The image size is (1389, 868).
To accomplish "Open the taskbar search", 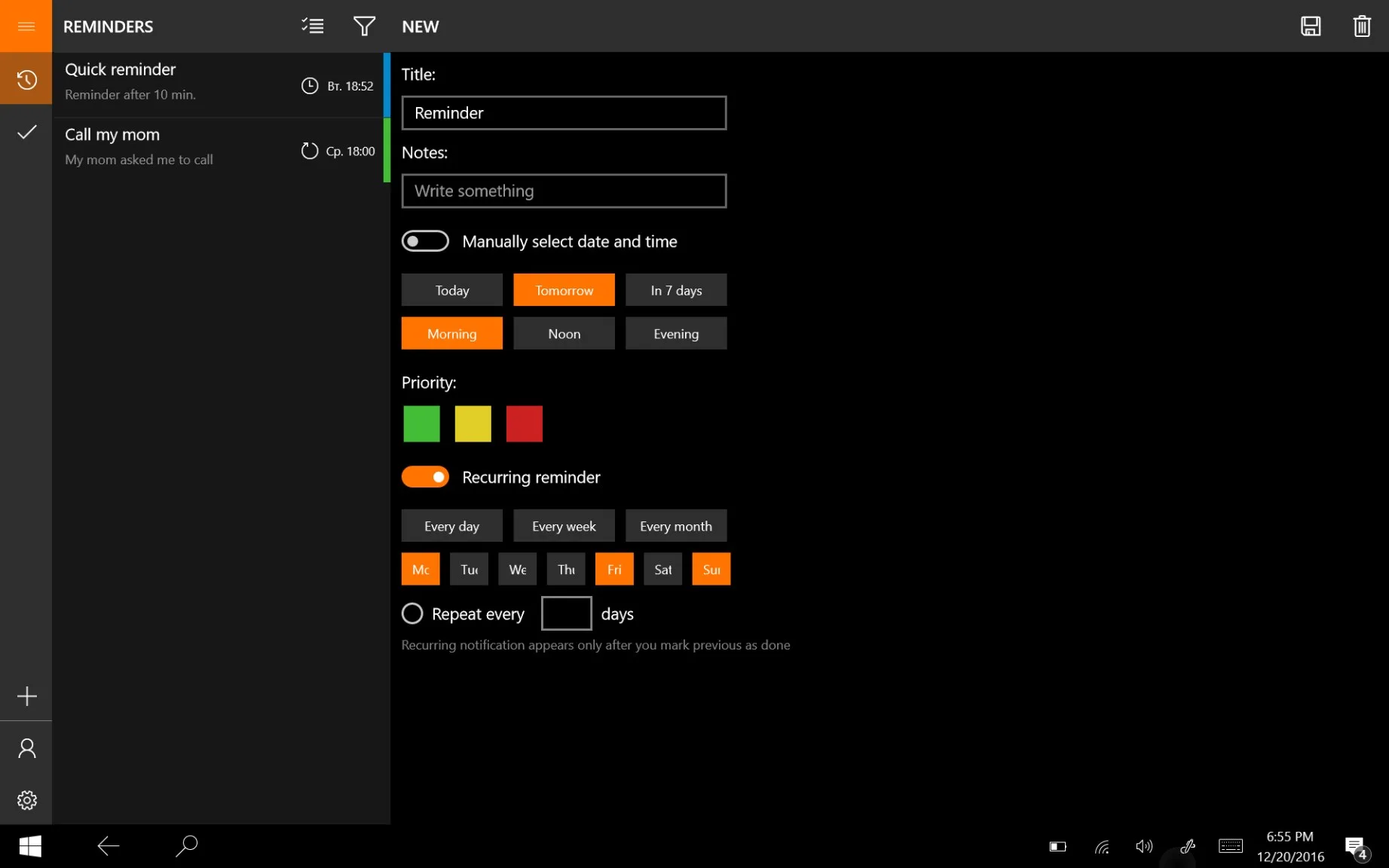I will [x=186, y=846].
